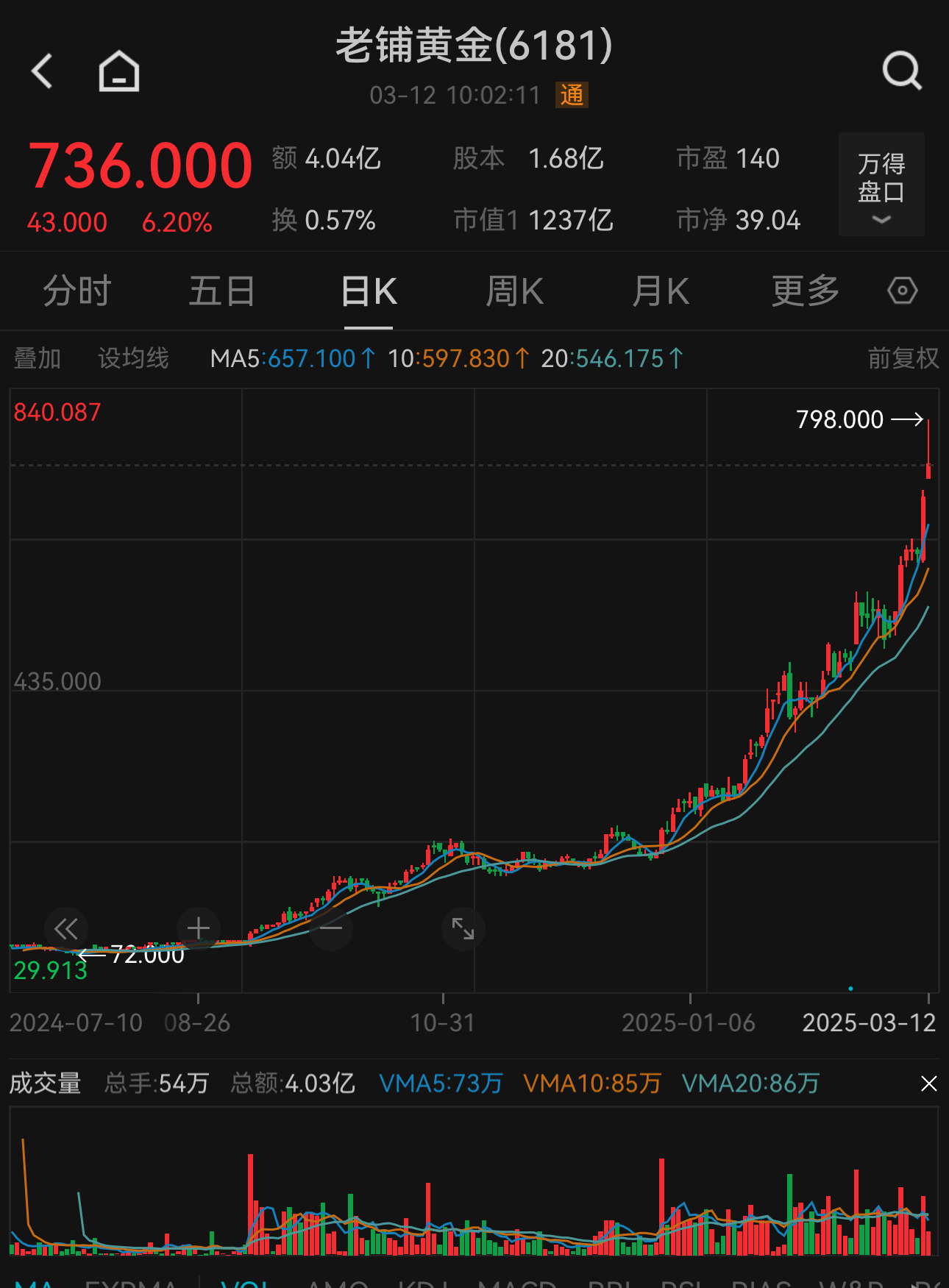Open chart settings hexagon icon
The height and width of the screenshot is (1288, 949).
903,291
